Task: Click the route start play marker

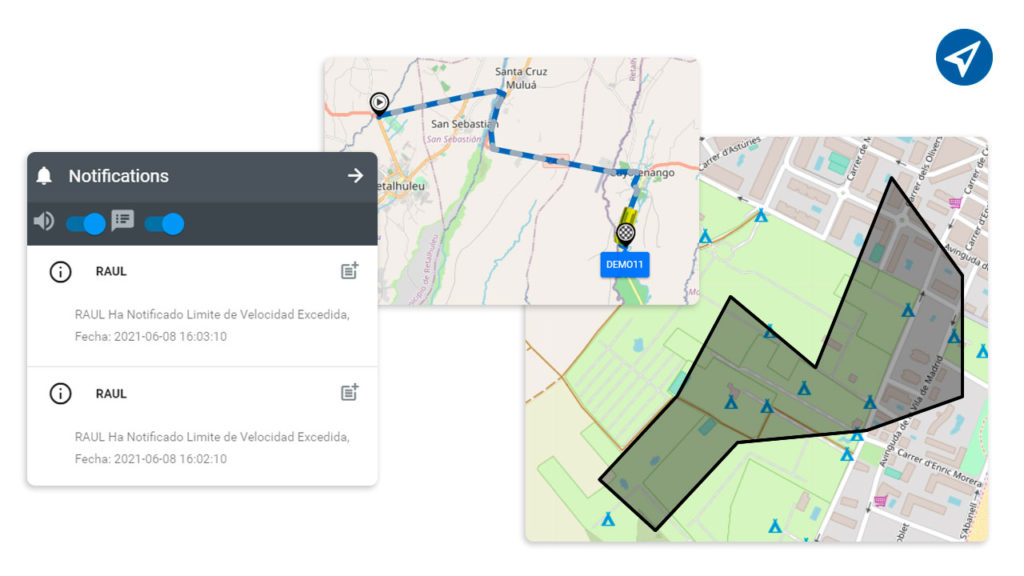Action: coord(379,104)
